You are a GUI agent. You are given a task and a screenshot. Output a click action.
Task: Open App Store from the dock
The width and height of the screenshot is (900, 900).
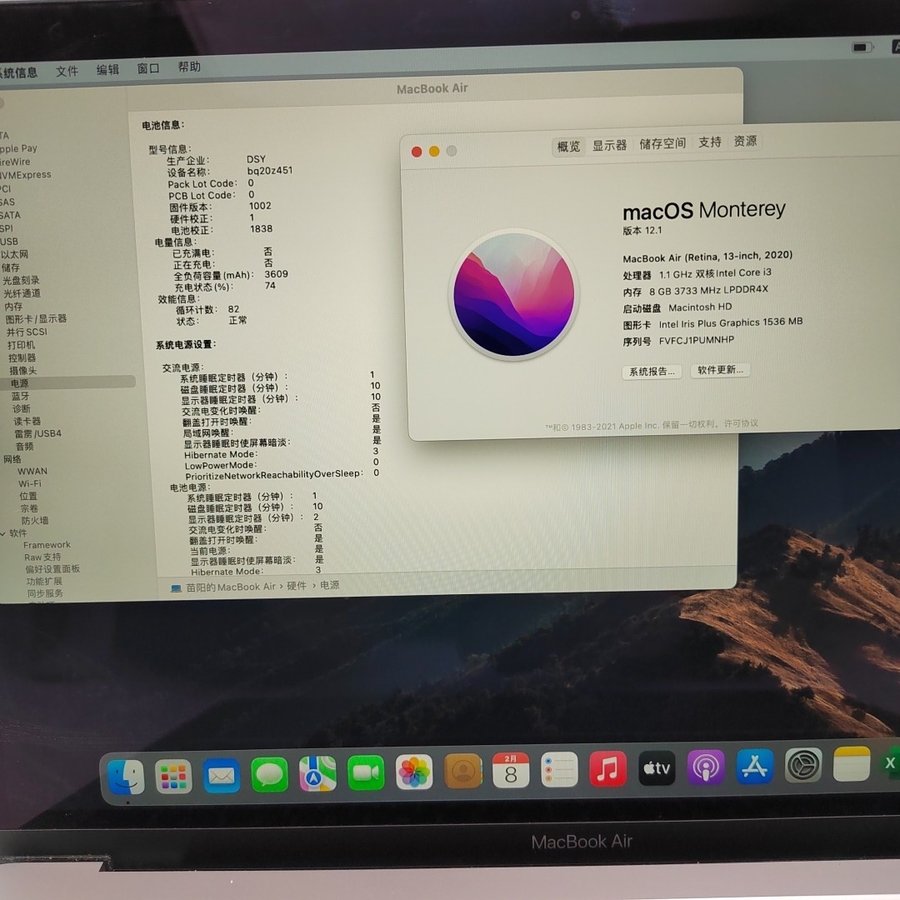755,767
